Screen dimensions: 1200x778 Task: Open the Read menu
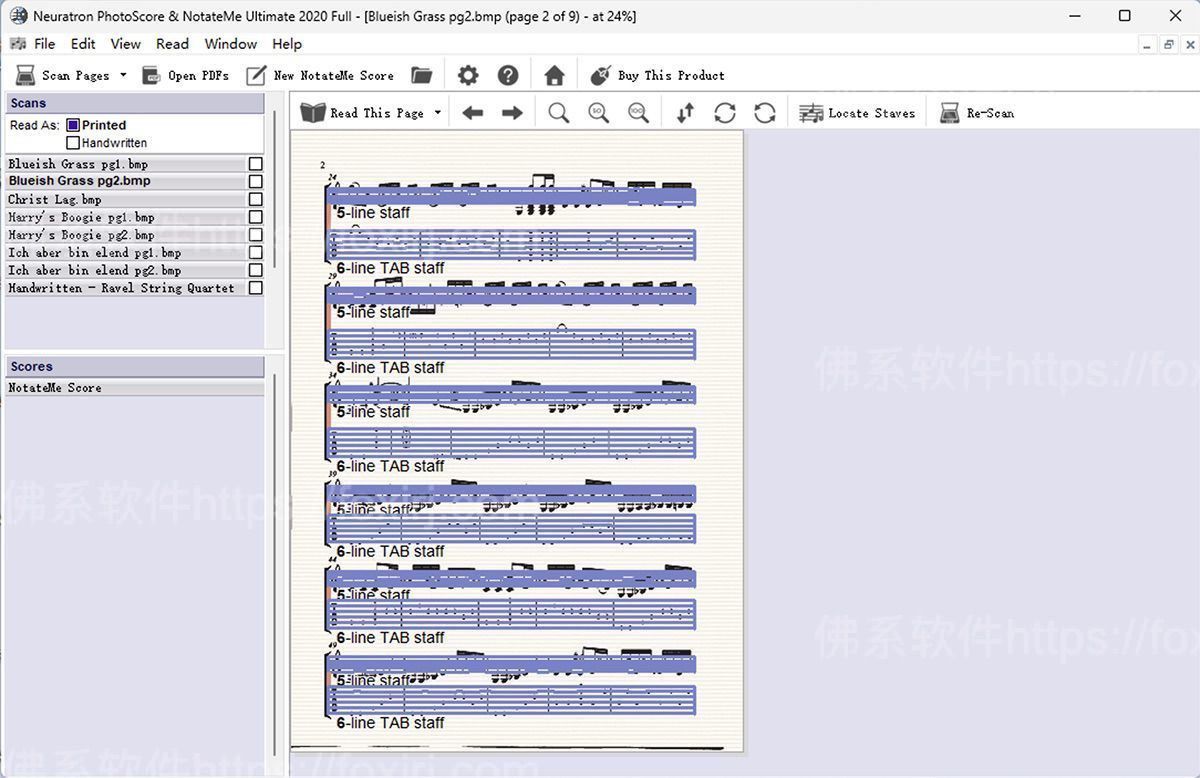point(172,44)
